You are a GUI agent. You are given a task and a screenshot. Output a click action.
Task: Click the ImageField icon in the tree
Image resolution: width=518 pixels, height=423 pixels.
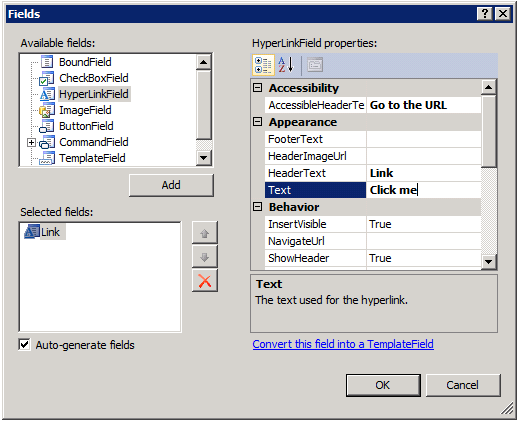pos(47,110)
